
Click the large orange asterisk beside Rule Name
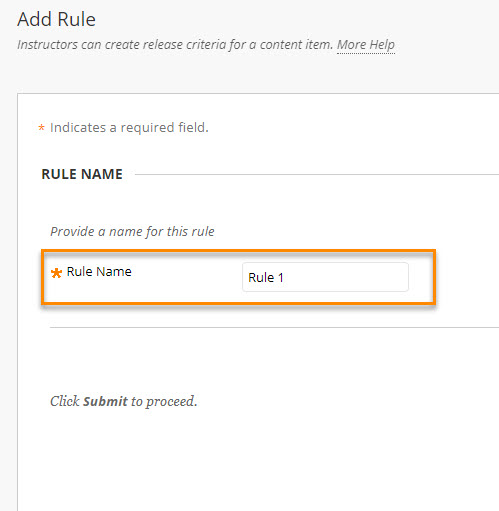[56, 273]
